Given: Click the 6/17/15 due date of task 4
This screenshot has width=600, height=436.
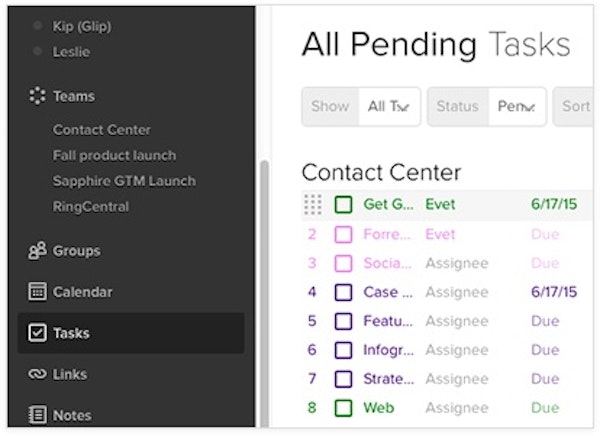Looking at the screenshot, I should point(553,293).
